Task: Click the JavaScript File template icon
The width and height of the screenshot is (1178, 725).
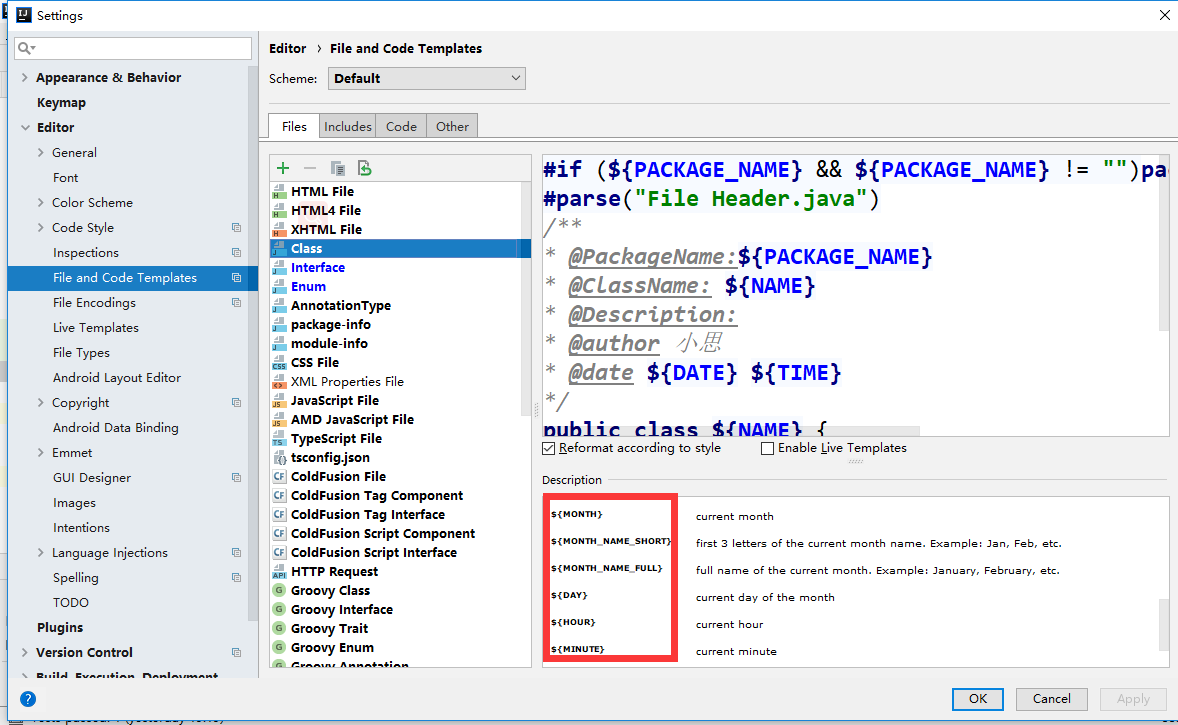Action: click(x=279, y=401)
